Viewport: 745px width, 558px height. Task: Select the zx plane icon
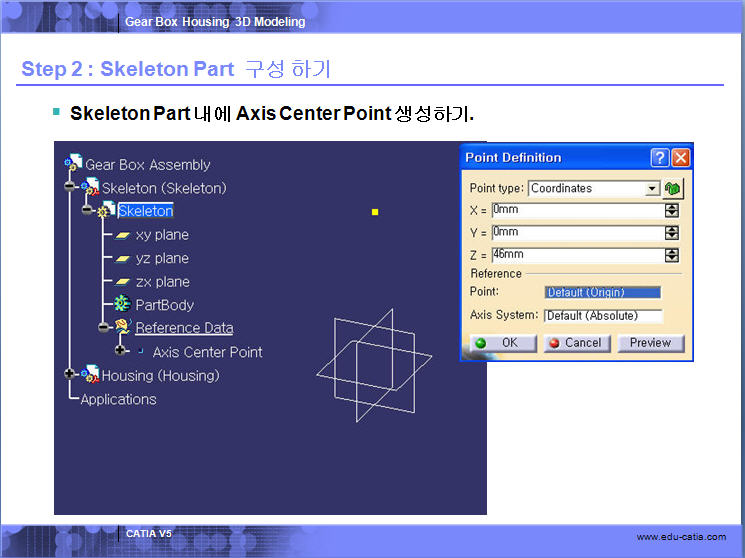122,282
